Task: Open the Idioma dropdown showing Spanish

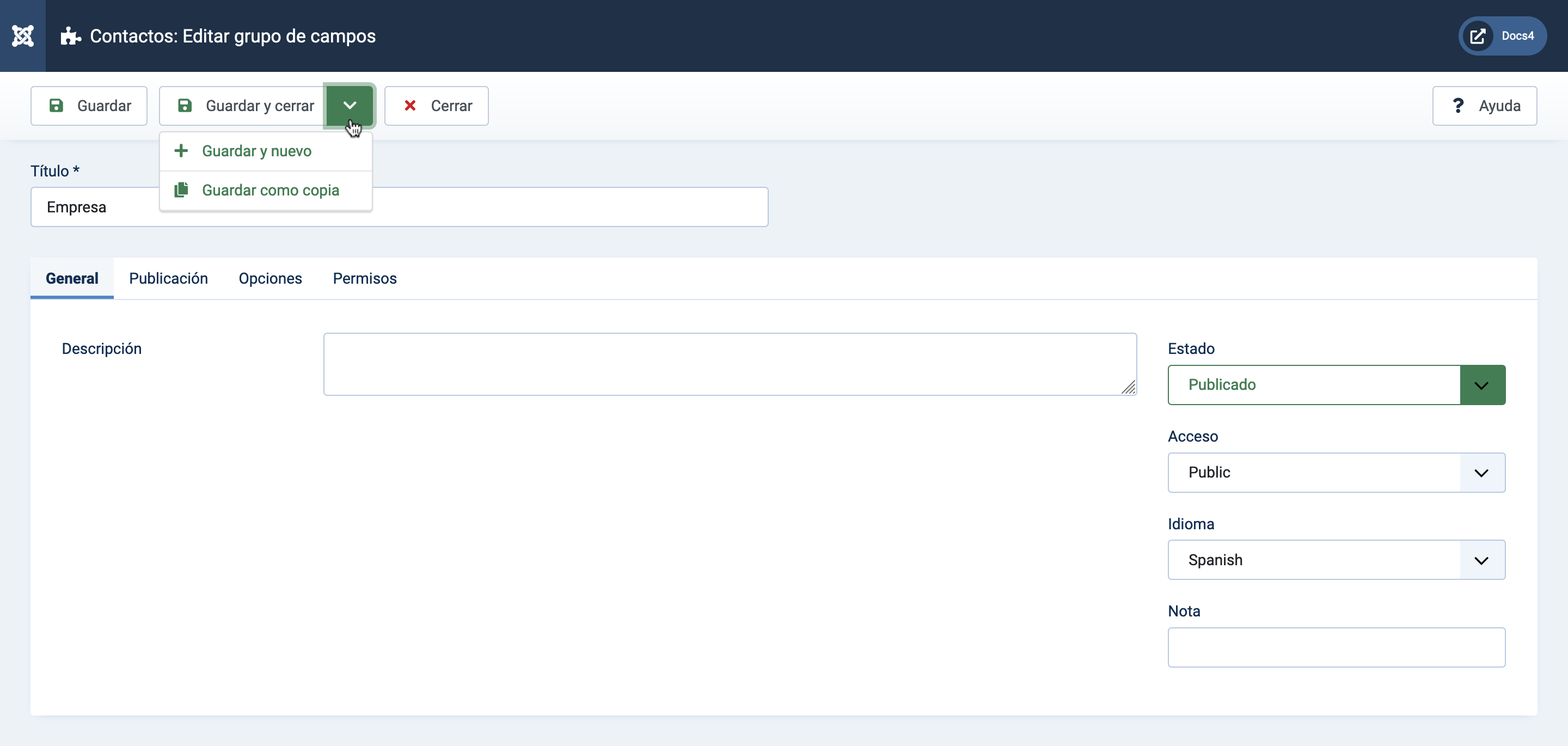Action: pos(1336,560)
